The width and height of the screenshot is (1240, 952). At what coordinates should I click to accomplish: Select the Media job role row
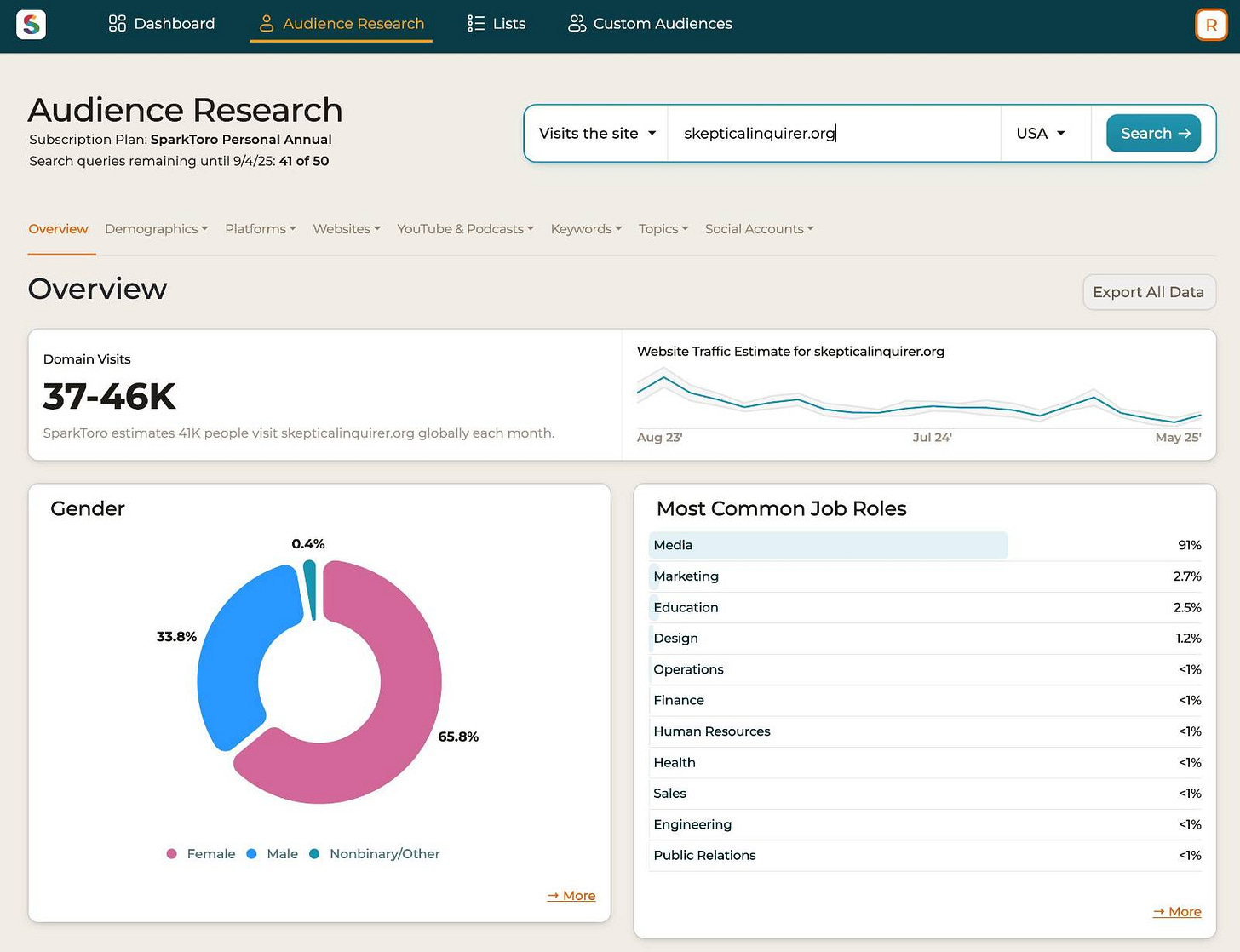(927, 545)
